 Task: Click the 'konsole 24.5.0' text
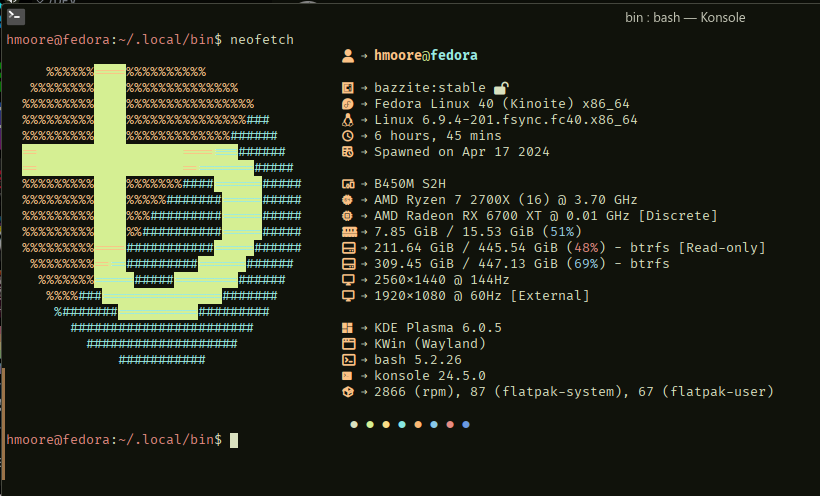point(430,376)
